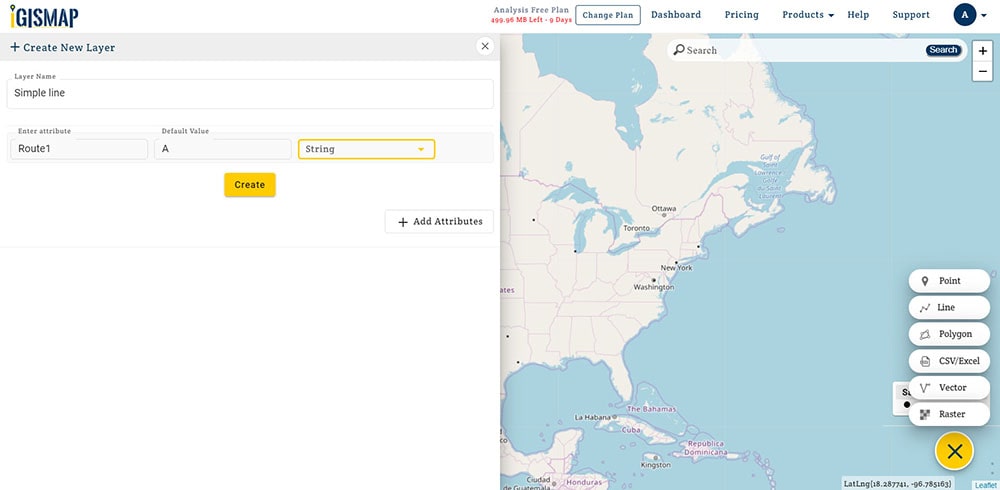The image size is (1000, 490).
Task: Open the Pricing page
Action: [x=741, y=15]
